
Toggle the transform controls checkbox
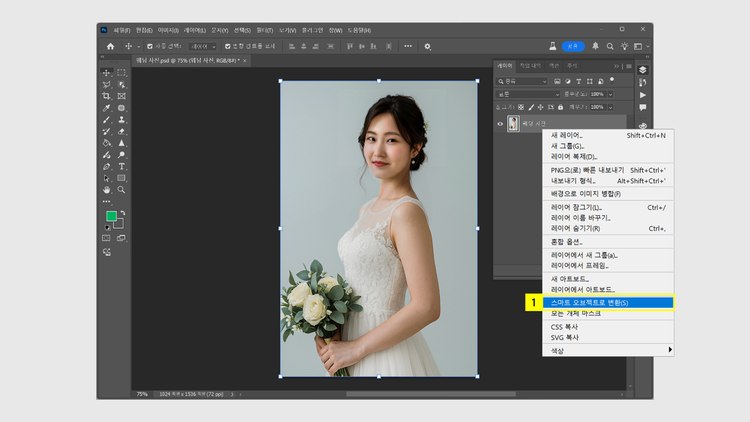point(228,46)
